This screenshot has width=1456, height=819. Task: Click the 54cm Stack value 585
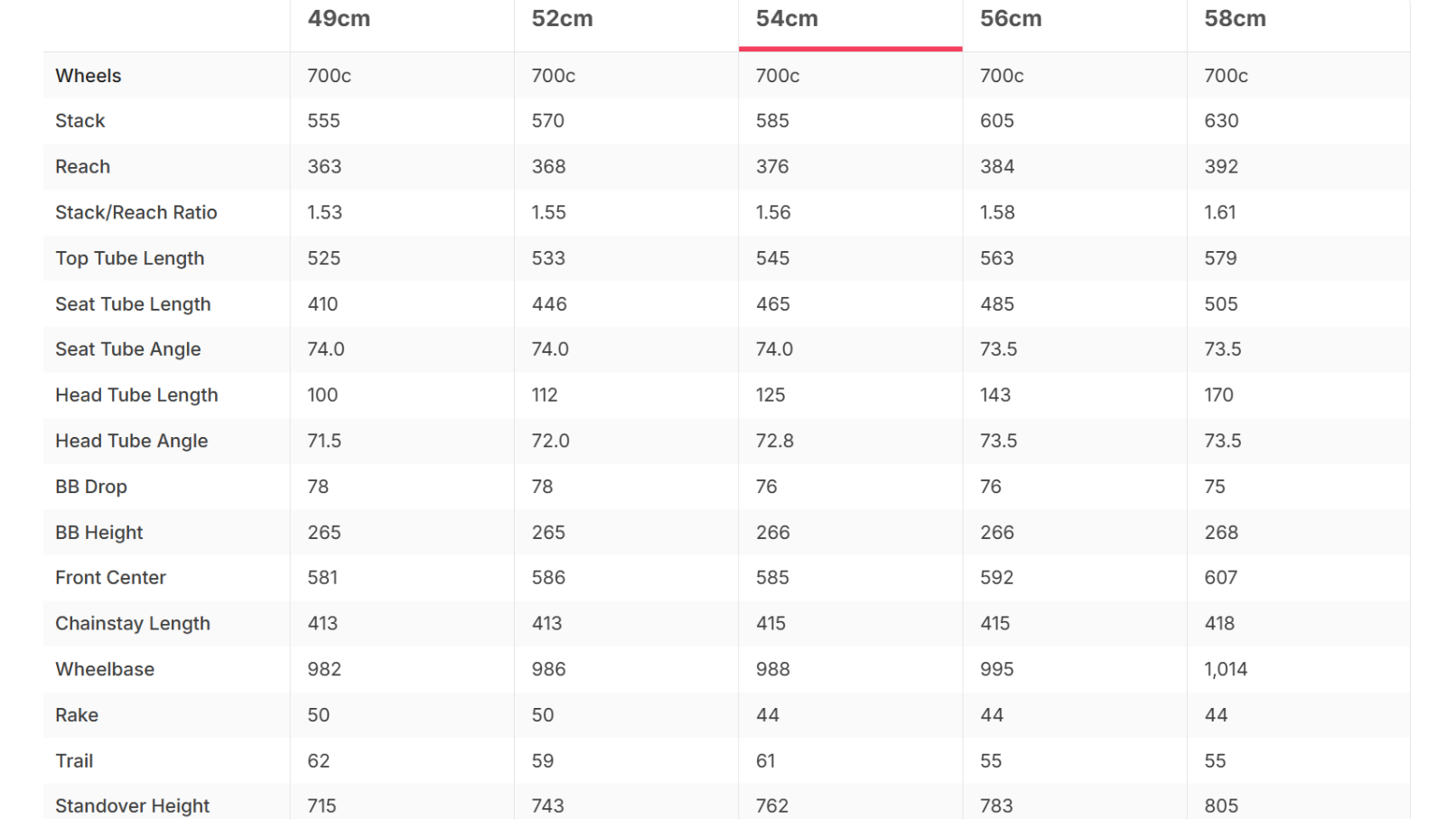[772, 121]
